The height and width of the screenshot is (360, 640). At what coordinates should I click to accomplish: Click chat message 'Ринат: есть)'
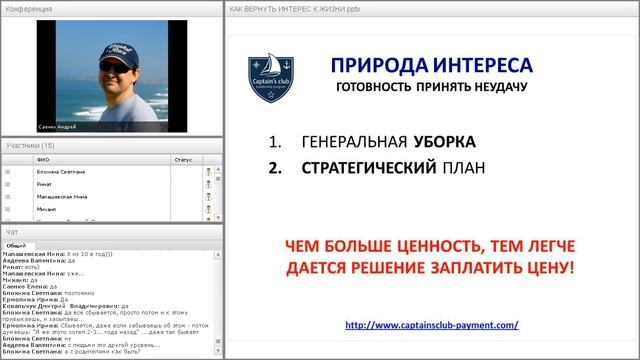coord(21,267)
